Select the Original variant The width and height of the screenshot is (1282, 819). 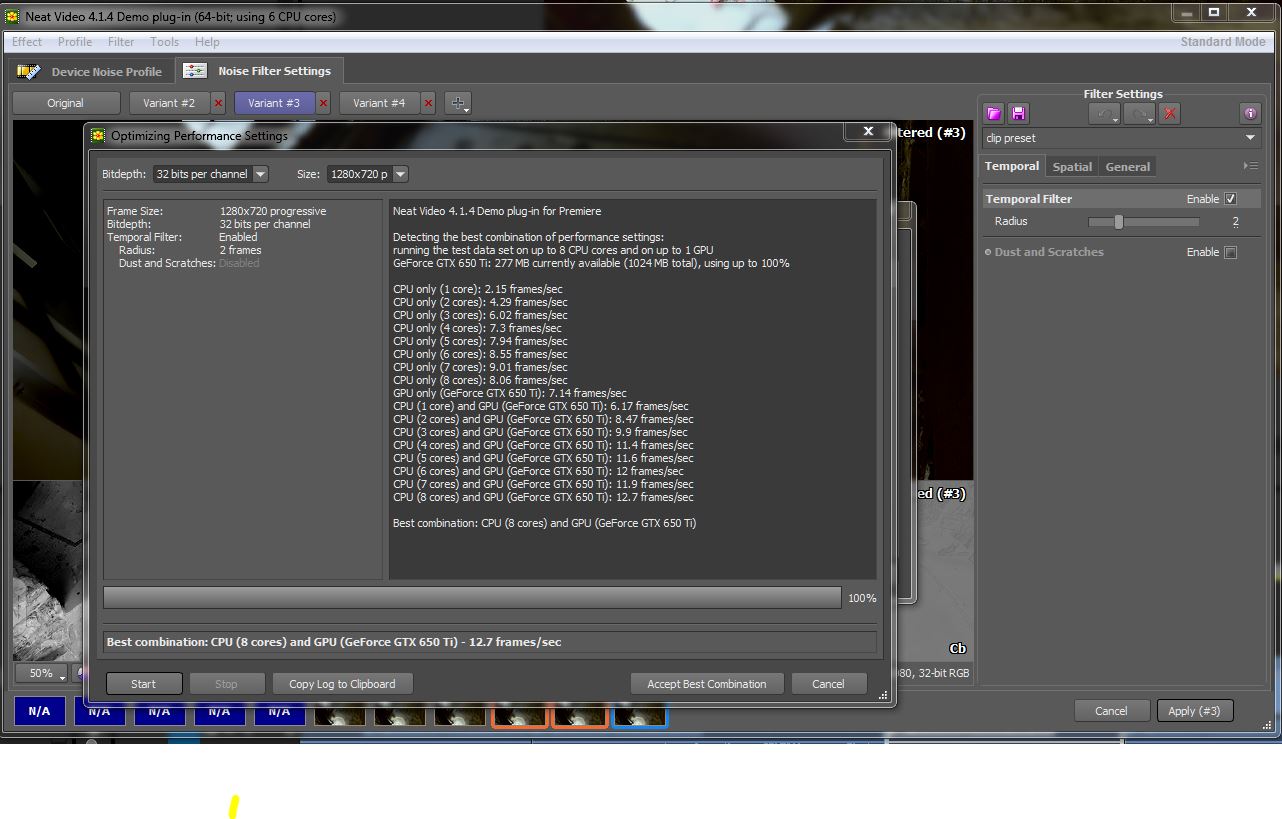point(66,103)
